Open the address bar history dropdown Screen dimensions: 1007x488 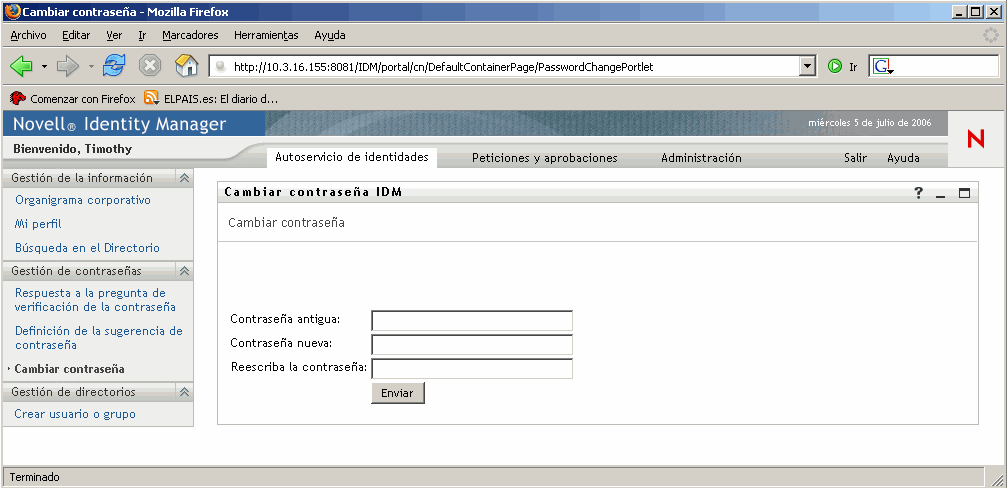[x=808, y=66]
